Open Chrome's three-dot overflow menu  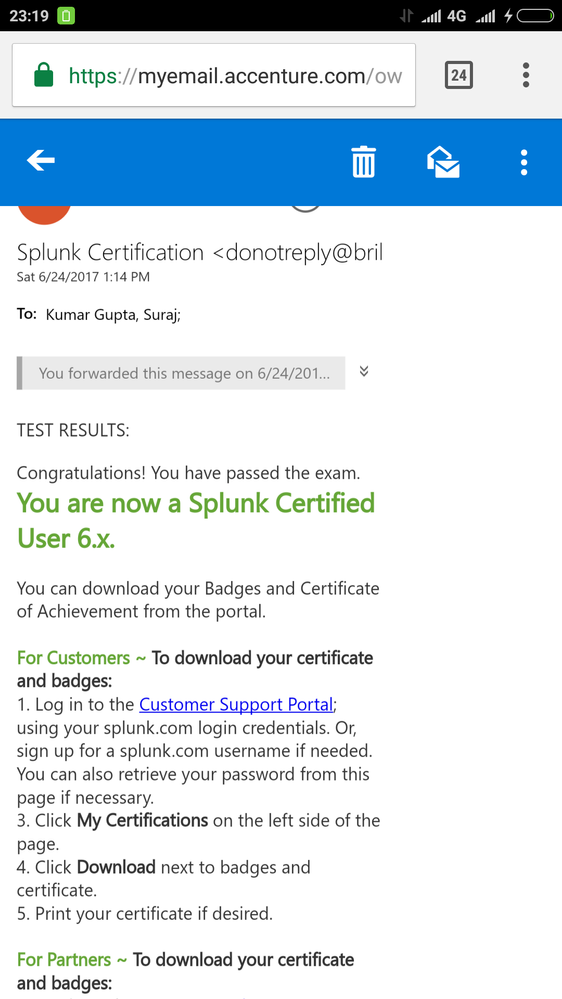pyautogui.click(x=526, y=75)
